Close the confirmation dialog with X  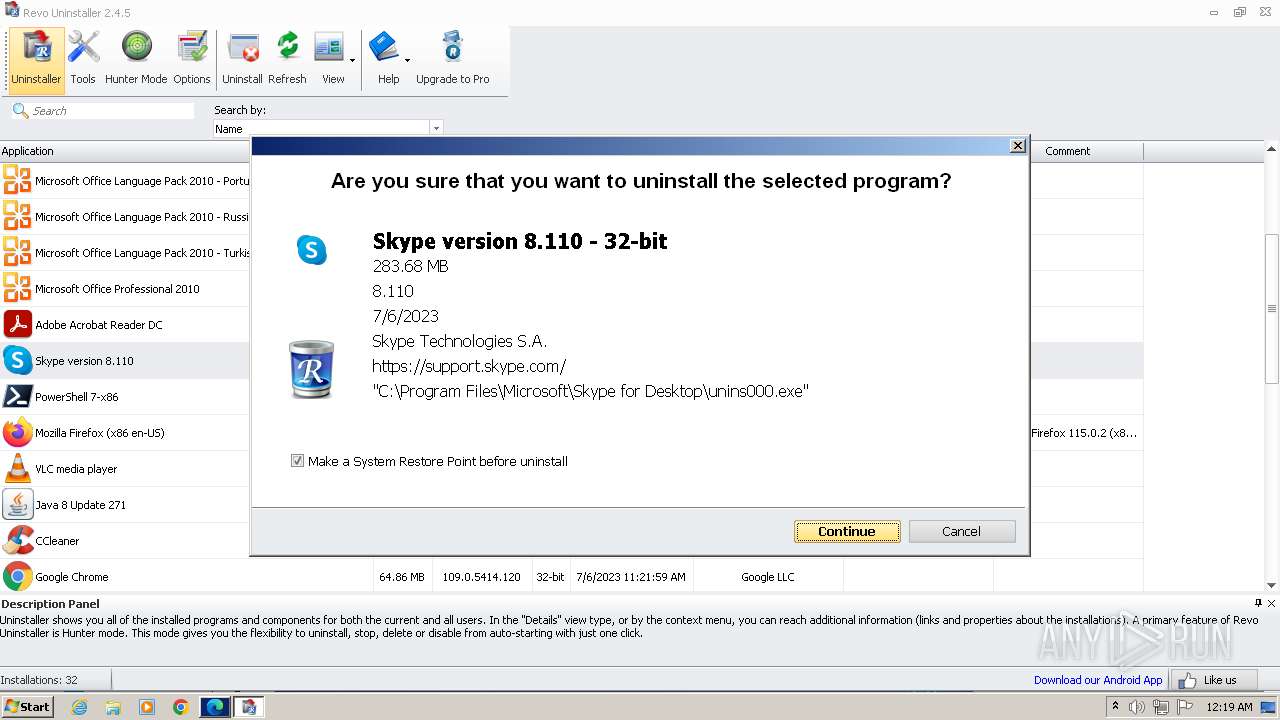tap(1017, 146)
